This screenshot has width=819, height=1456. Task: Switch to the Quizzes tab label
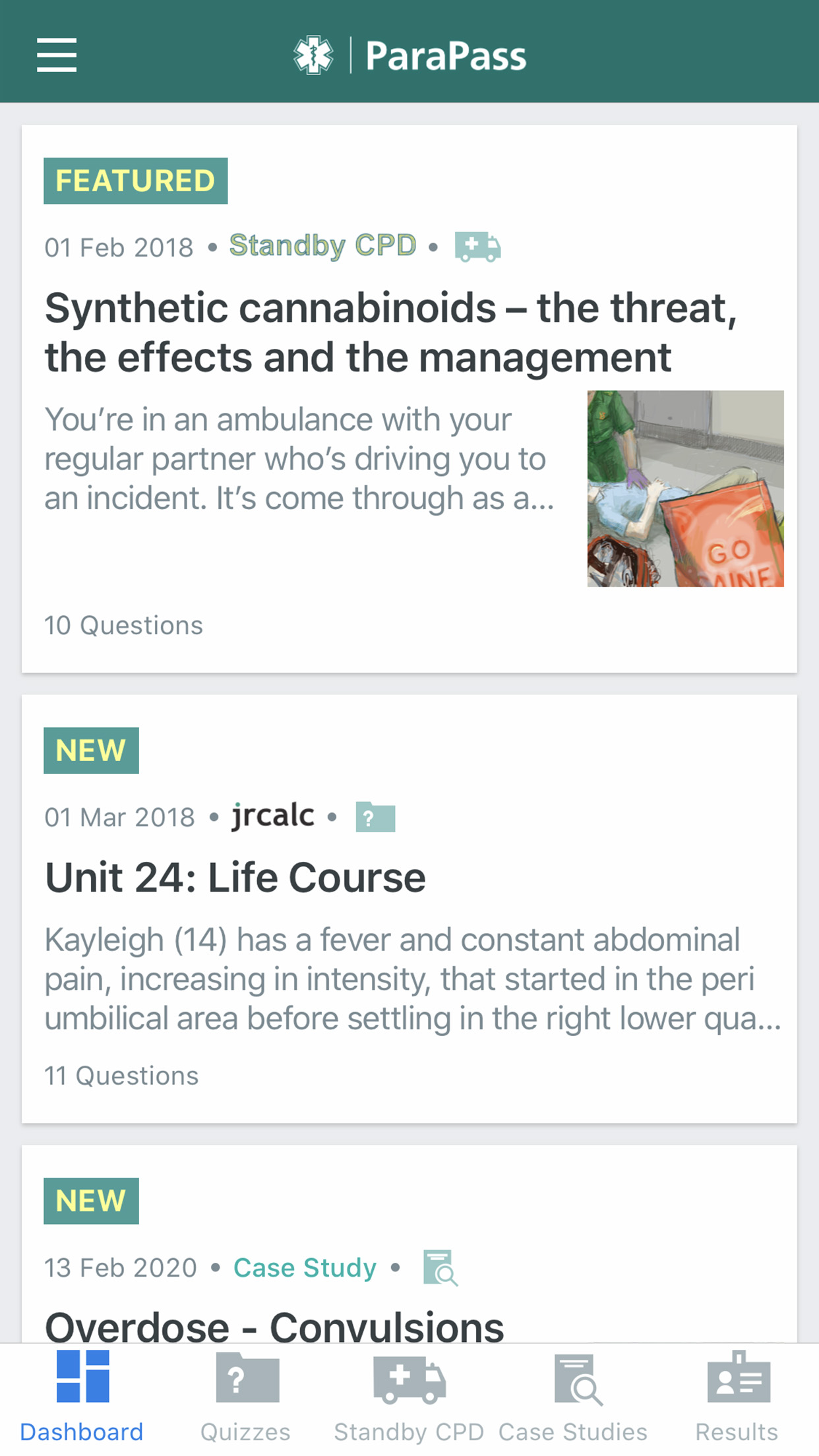point(245,1432)
